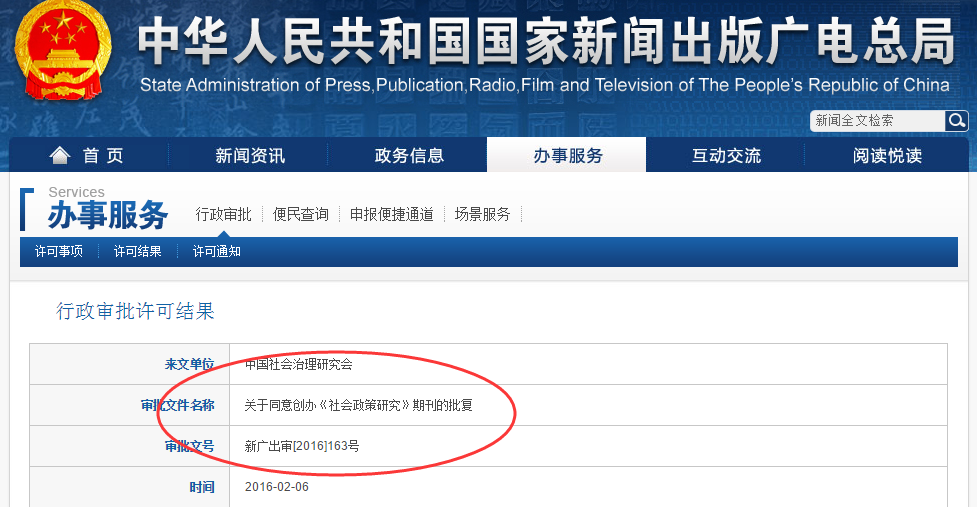Select the date 2016-02-06
977x507 pixels.
[277, 487]
